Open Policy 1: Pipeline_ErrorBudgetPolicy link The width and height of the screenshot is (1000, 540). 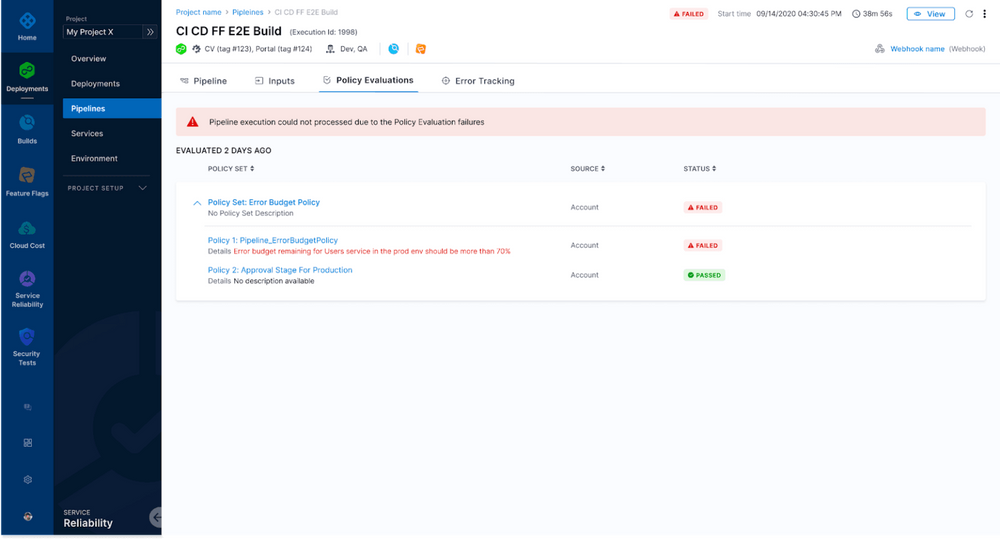point(272,240)
